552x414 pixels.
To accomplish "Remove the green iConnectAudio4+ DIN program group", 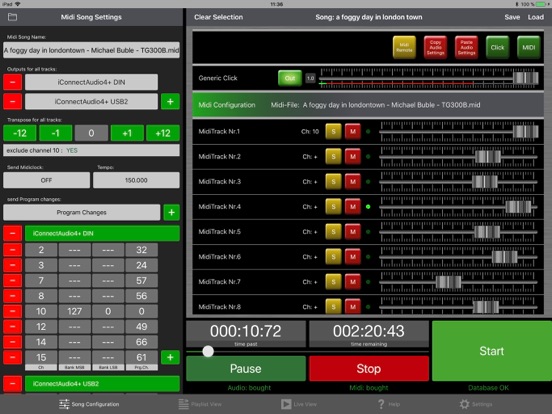I will (12, 233).
